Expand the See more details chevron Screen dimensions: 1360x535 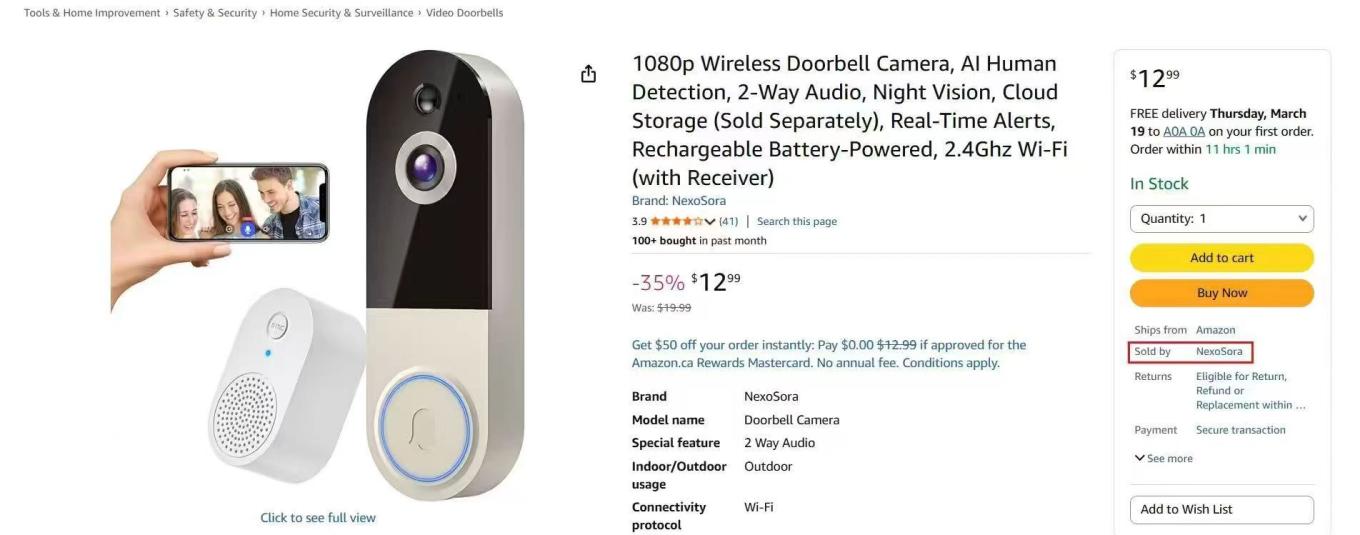(1140, 458)
